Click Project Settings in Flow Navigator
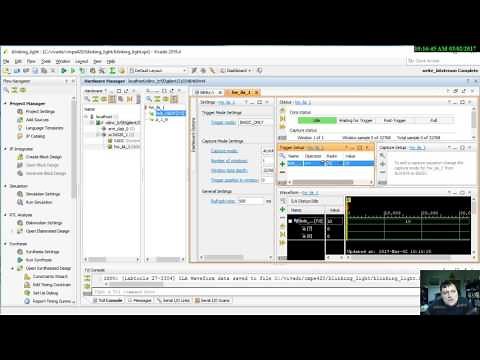The width and height of the screenshot is (480, 360). (40, 111)
